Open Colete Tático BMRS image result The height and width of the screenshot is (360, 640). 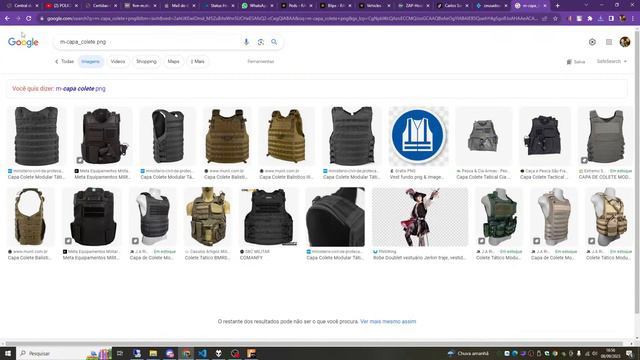(208, 217)
